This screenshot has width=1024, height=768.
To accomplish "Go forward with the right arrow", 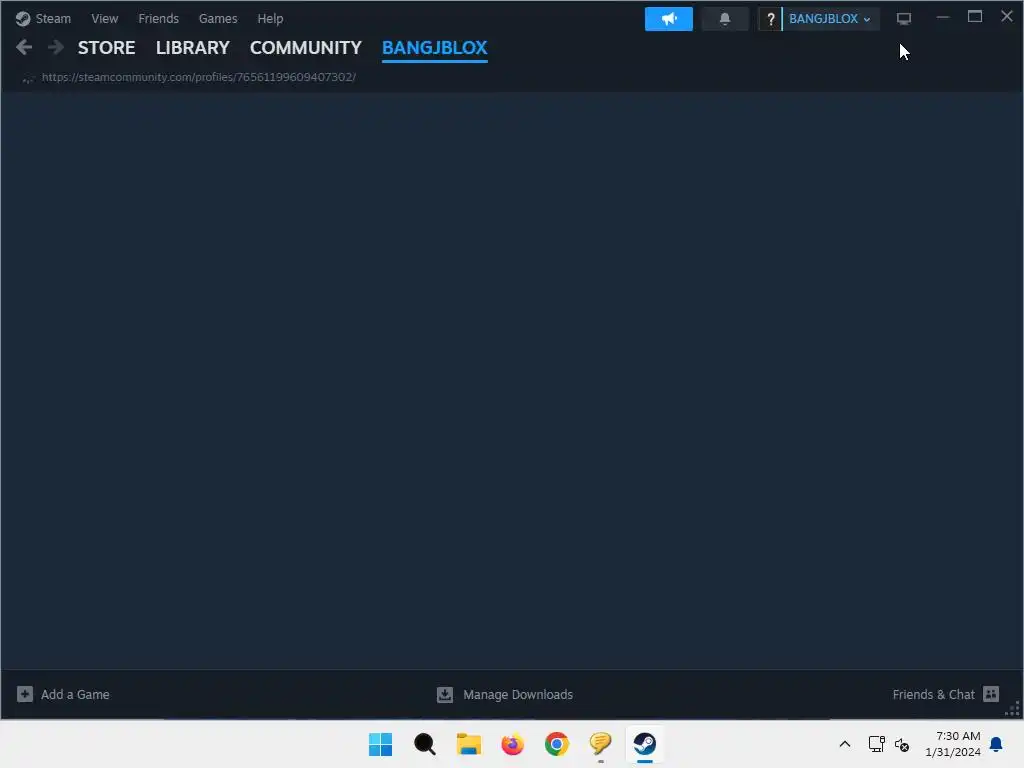I will point(56,48).
